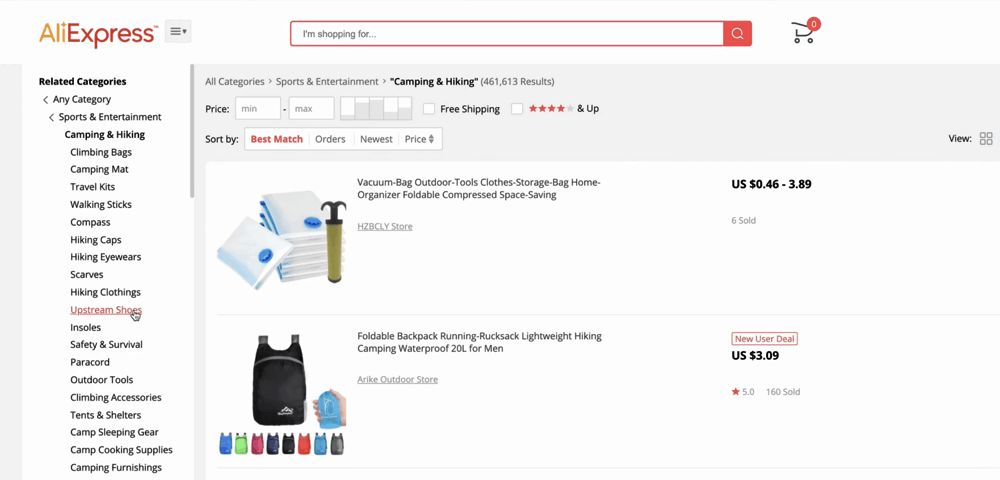Click the price distribution histogram
This screenshot has width=1000, height=480.
click(x=376, y=108)
